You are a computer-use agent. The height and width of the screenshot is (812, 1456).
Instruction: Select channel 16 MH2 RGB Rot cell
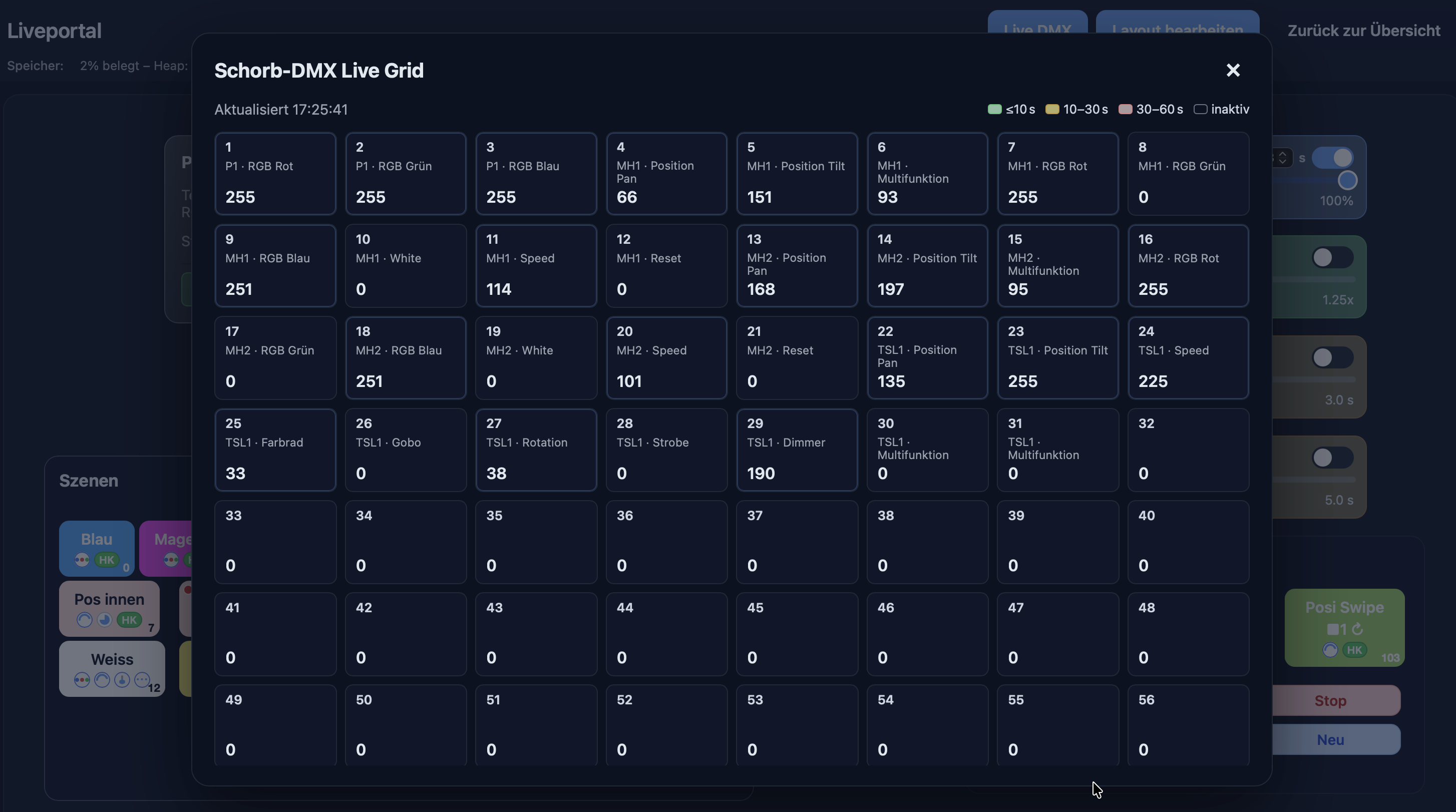coord(1188,266)
